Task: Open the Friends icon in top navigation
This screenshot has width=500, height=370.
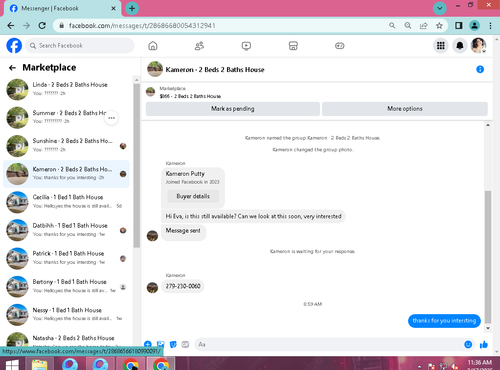Action: click(199, 46)
